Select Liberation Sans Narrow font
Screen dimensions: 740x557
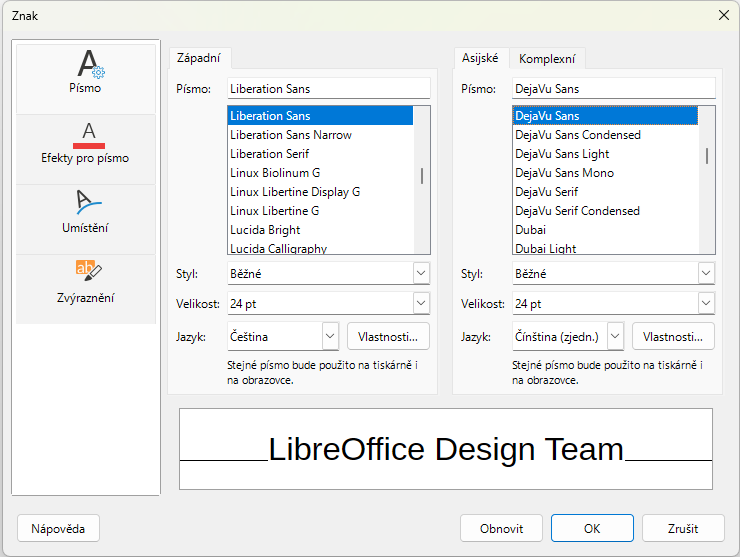320,135
